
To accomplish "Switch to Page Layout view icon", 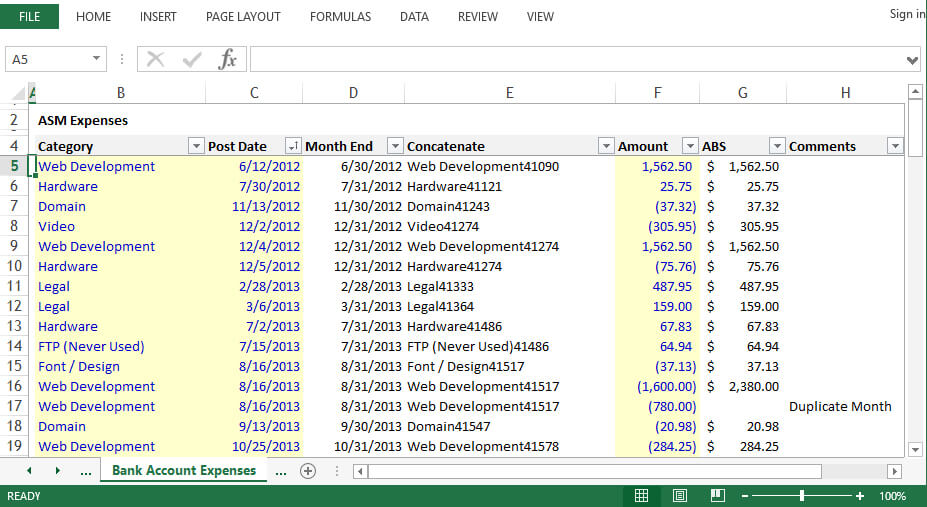I will point(680,496).
